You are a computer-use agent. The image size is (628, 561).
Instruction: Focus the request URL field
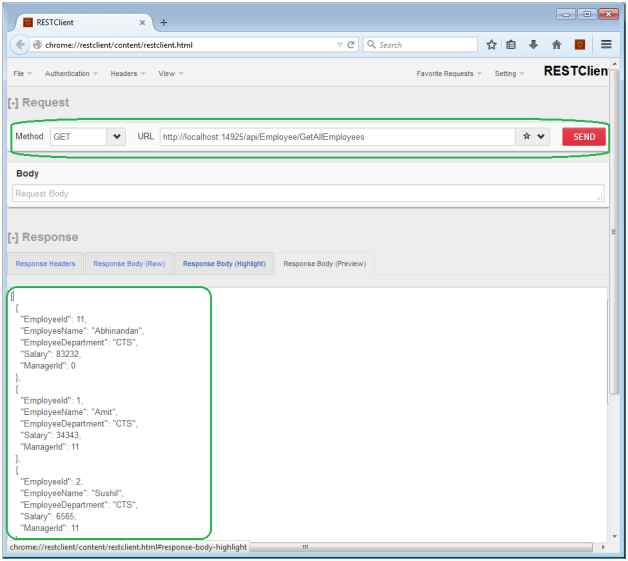pyautogui.click(x=337, y=137)
